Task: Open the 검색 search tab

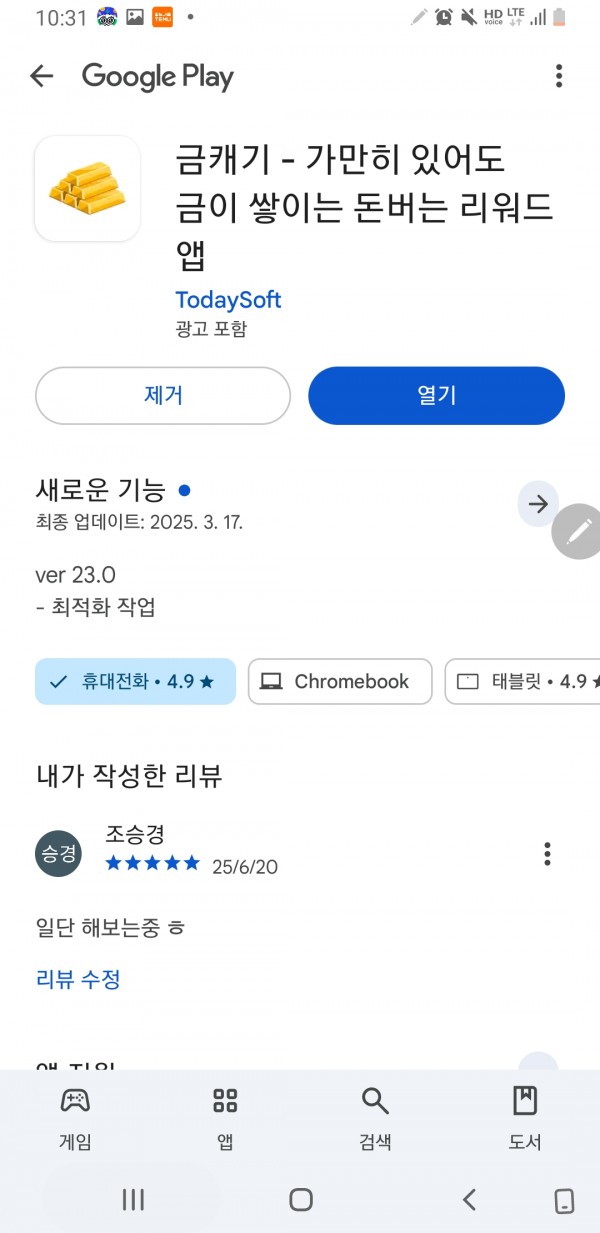Action: [375, 1118]
